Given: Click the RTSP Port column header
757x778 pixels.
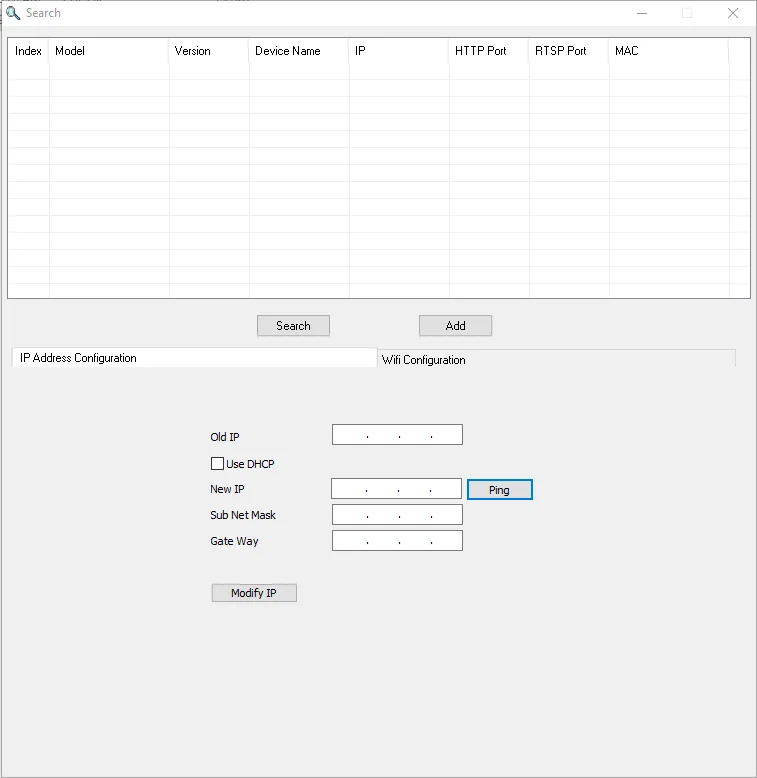Looking at the screenshot, I should coord(569,51).
